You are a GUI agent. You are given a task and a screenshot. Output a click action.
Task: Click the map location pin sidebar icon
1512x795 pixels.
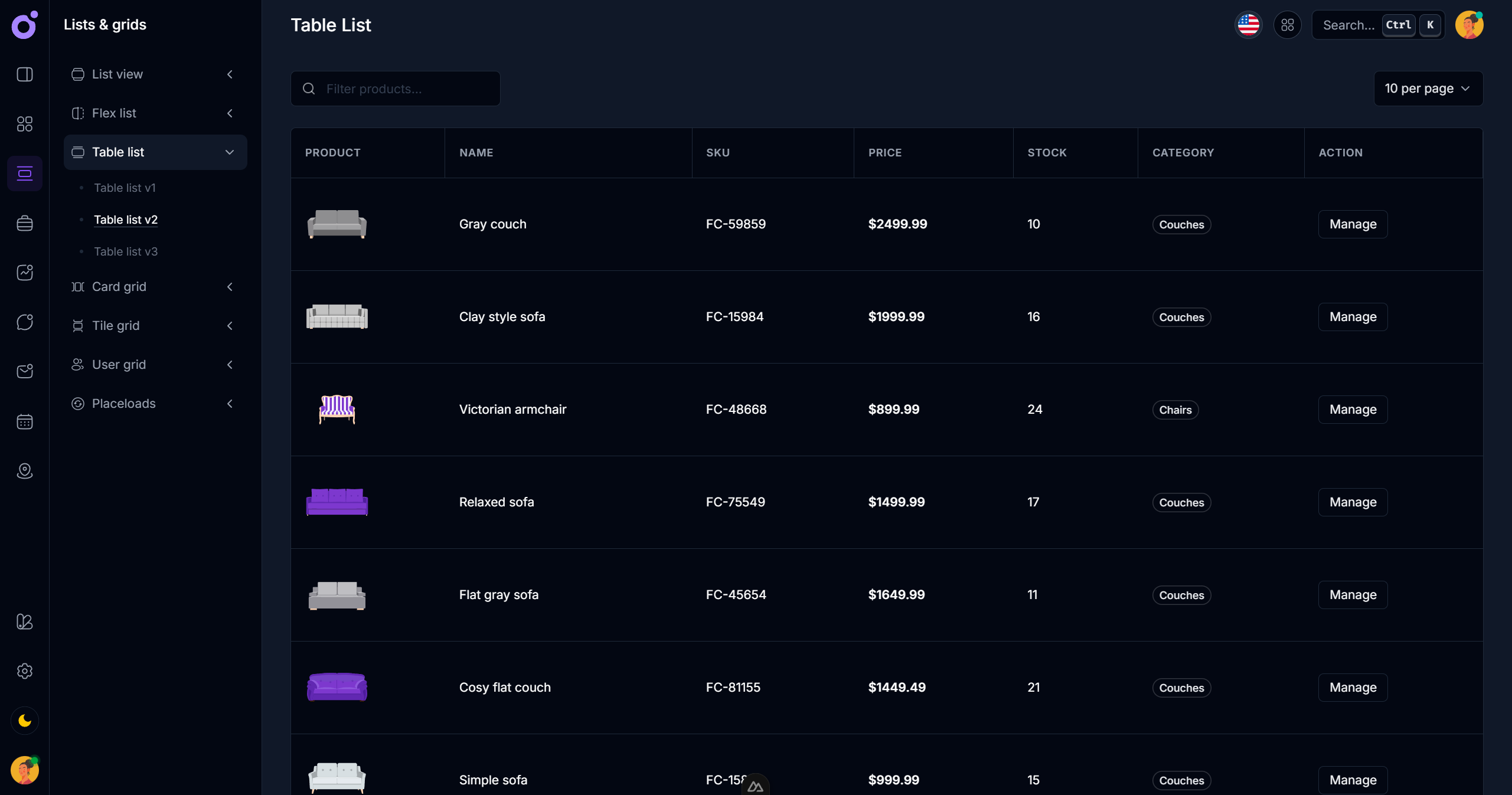24,471
